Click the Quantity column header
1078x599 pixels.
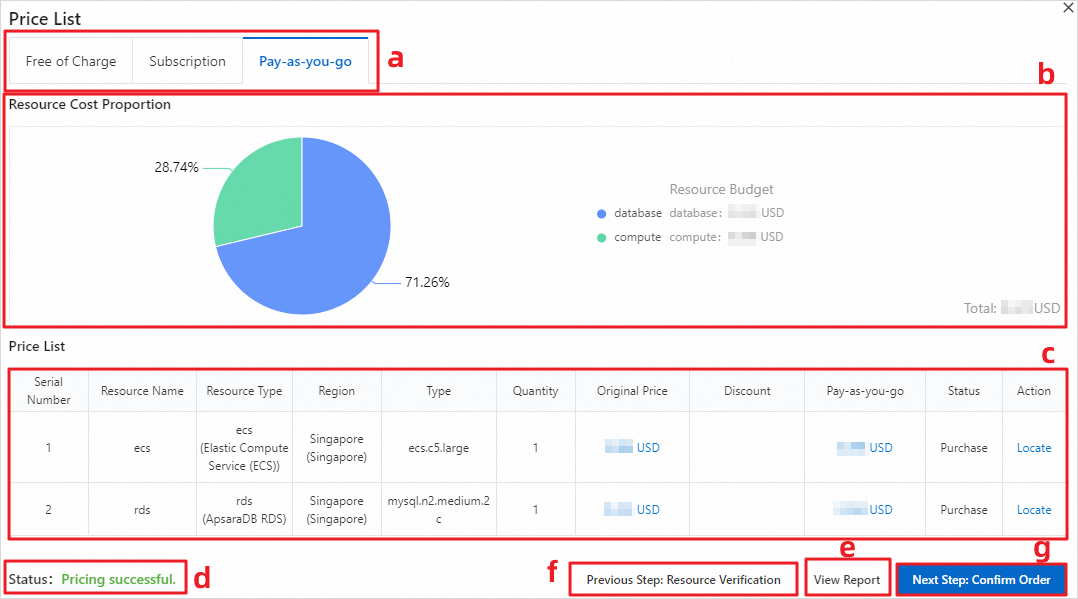(536, 391)
